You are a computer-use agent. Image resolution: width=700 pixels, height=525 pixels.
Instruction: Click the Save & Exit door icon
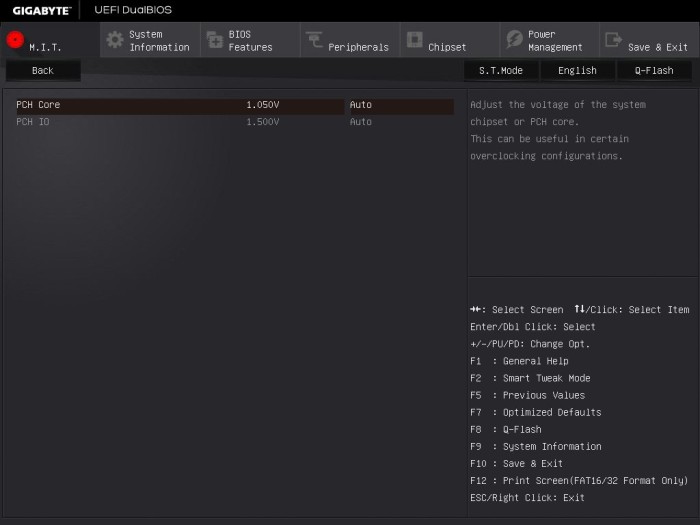point(613,40)
